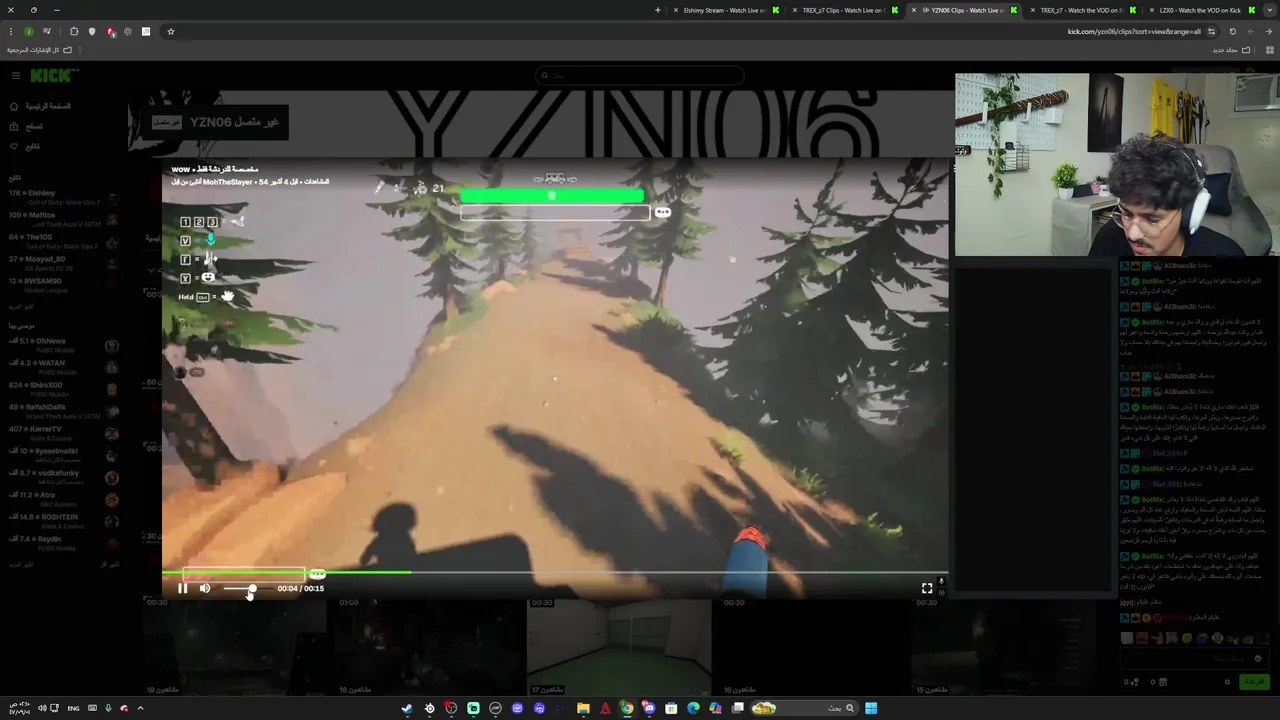Viewport: 1280px width, 720px height.
Task: Open the new folder bookmark
Action: coord(1232,50)
